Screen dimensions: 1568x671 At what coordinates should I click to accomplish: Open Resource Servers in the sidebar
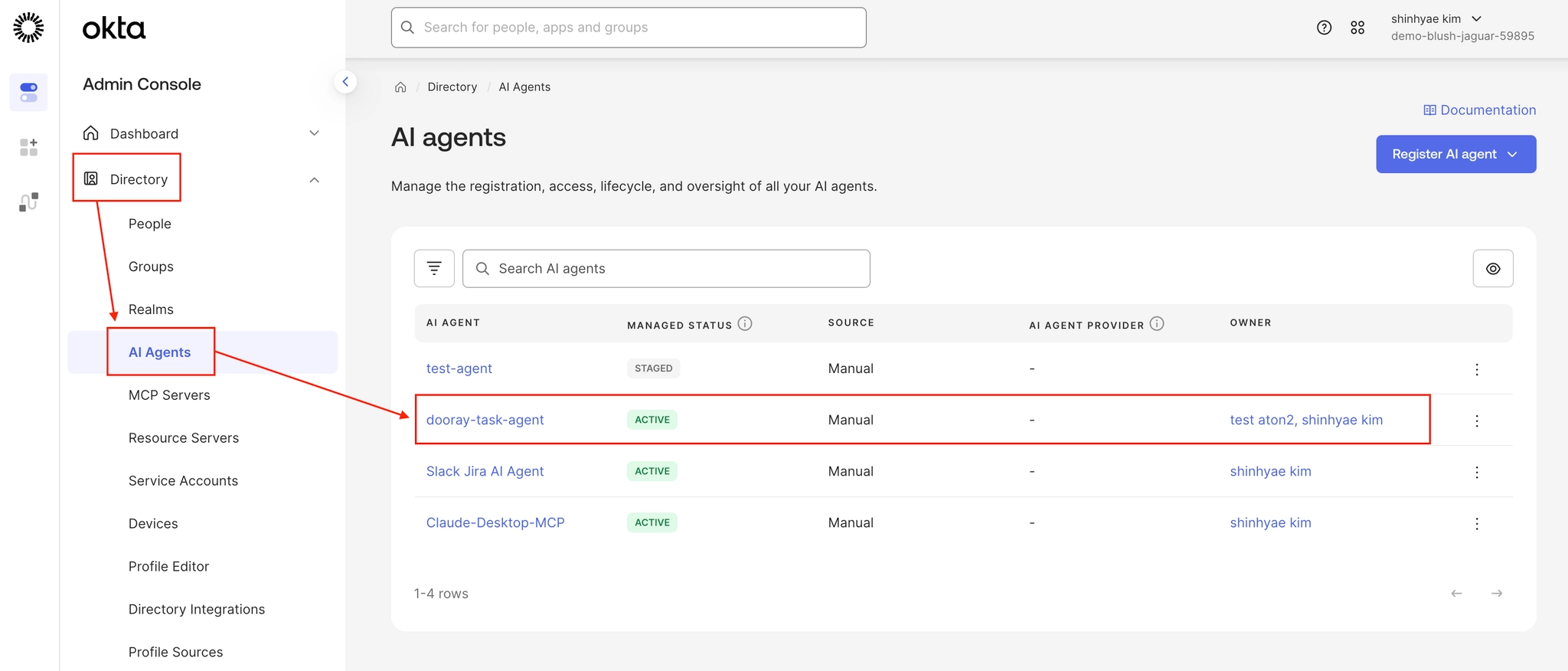tap(184, 438)
